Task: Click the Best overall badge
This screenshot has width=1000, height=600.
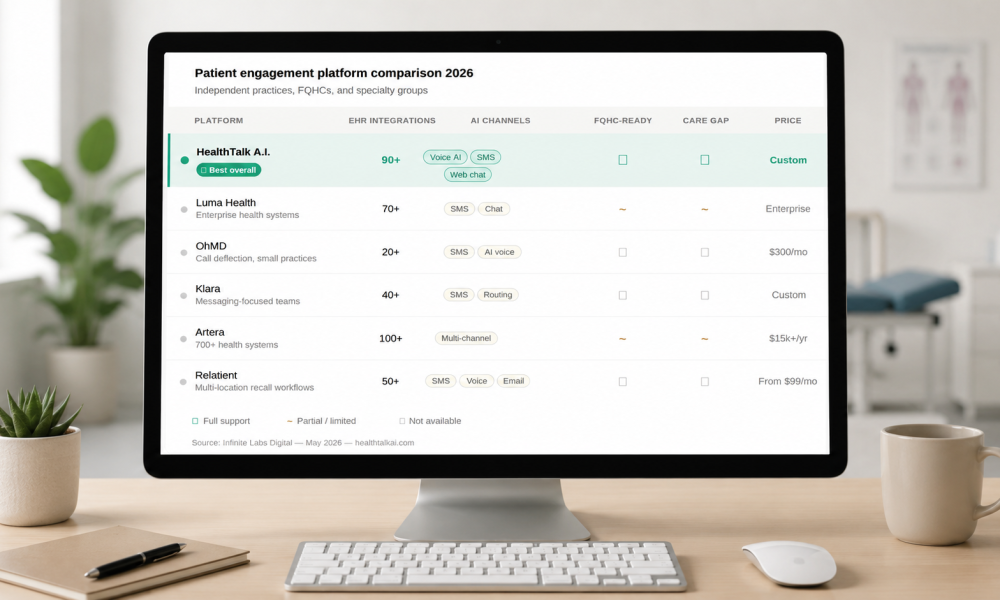Action: [229, 170]
